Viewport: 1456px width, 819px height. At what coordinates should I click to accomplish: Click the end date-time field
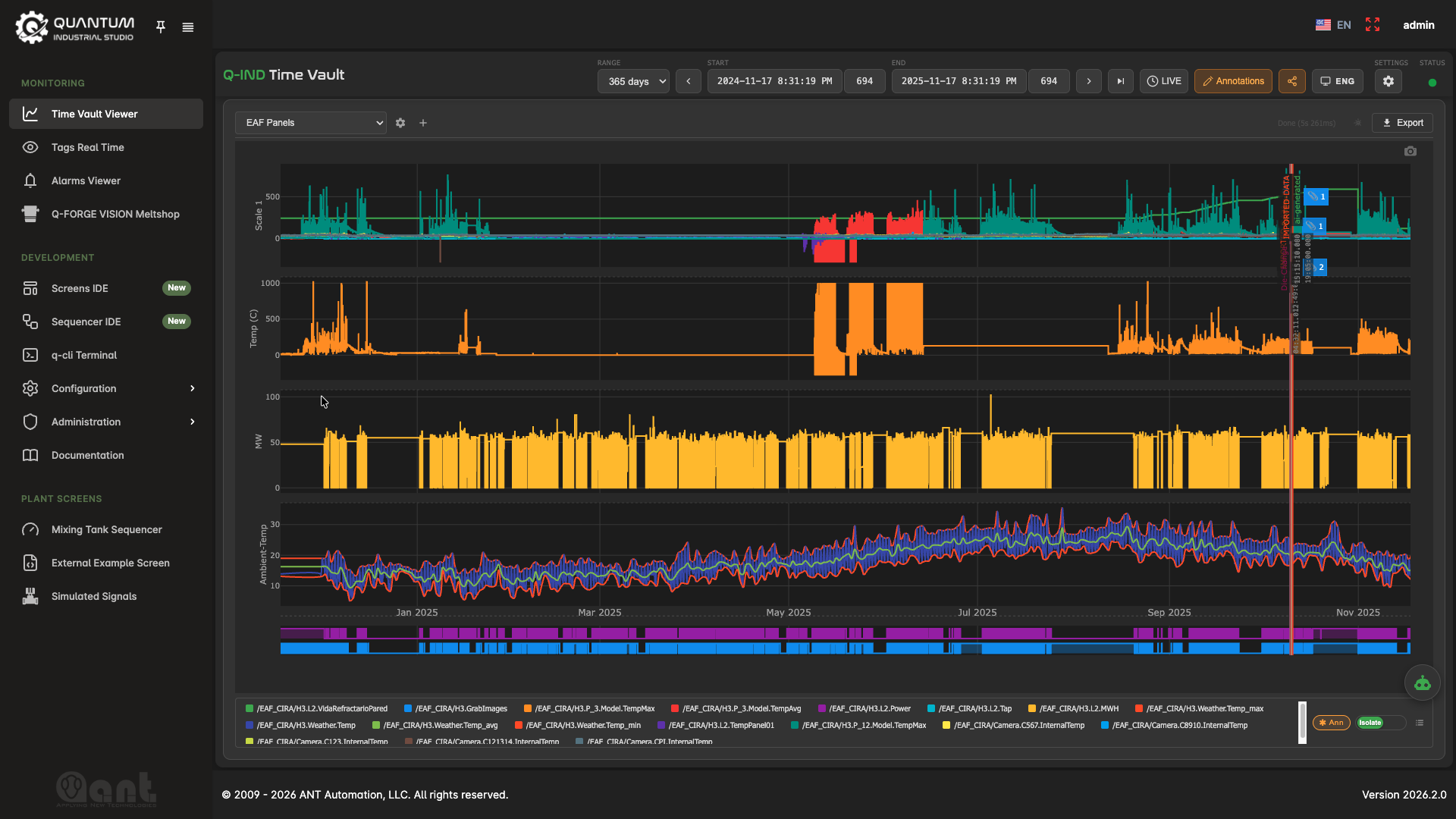click(959, 81)
